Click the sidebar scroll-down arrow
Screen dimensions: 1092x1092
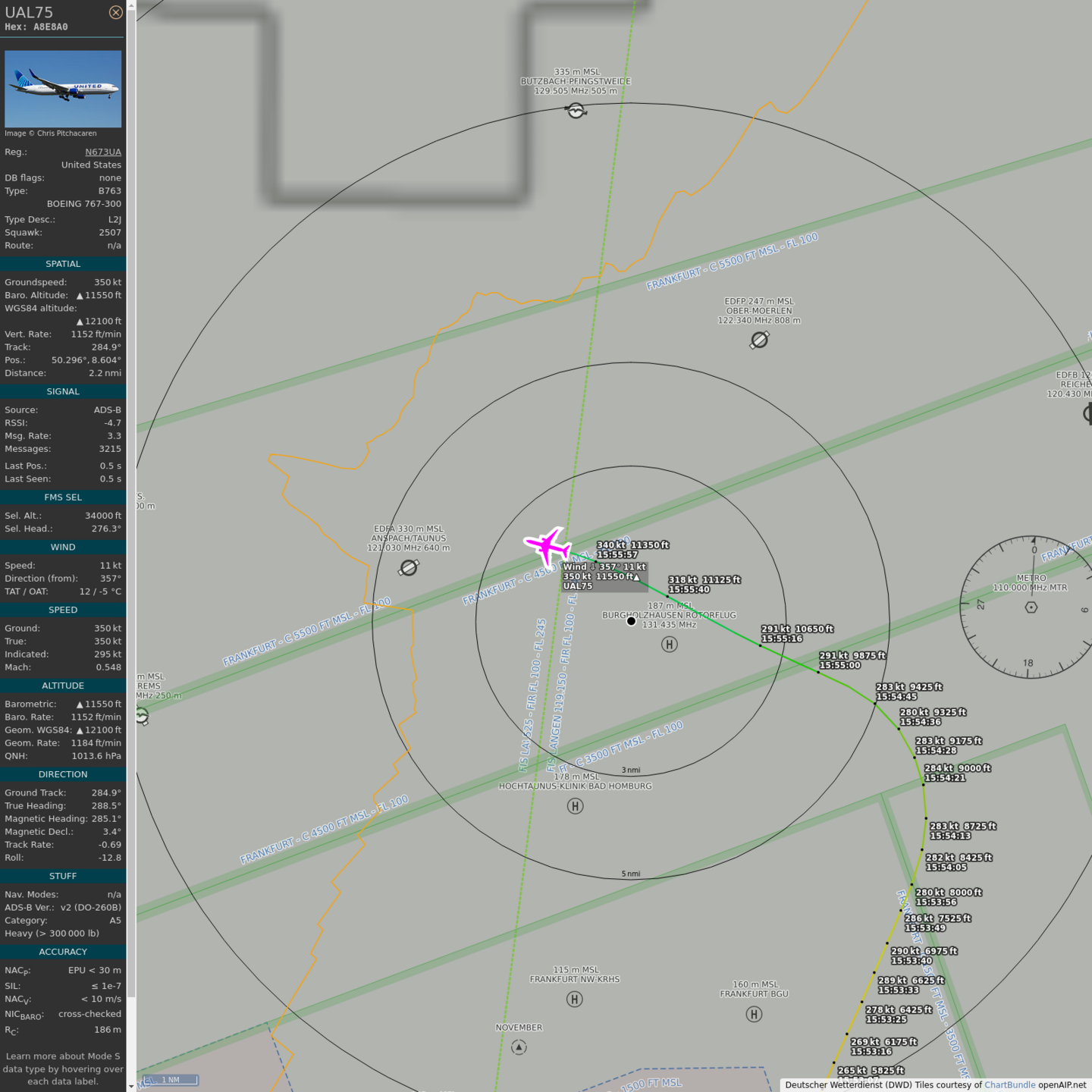coord(131,1086)
